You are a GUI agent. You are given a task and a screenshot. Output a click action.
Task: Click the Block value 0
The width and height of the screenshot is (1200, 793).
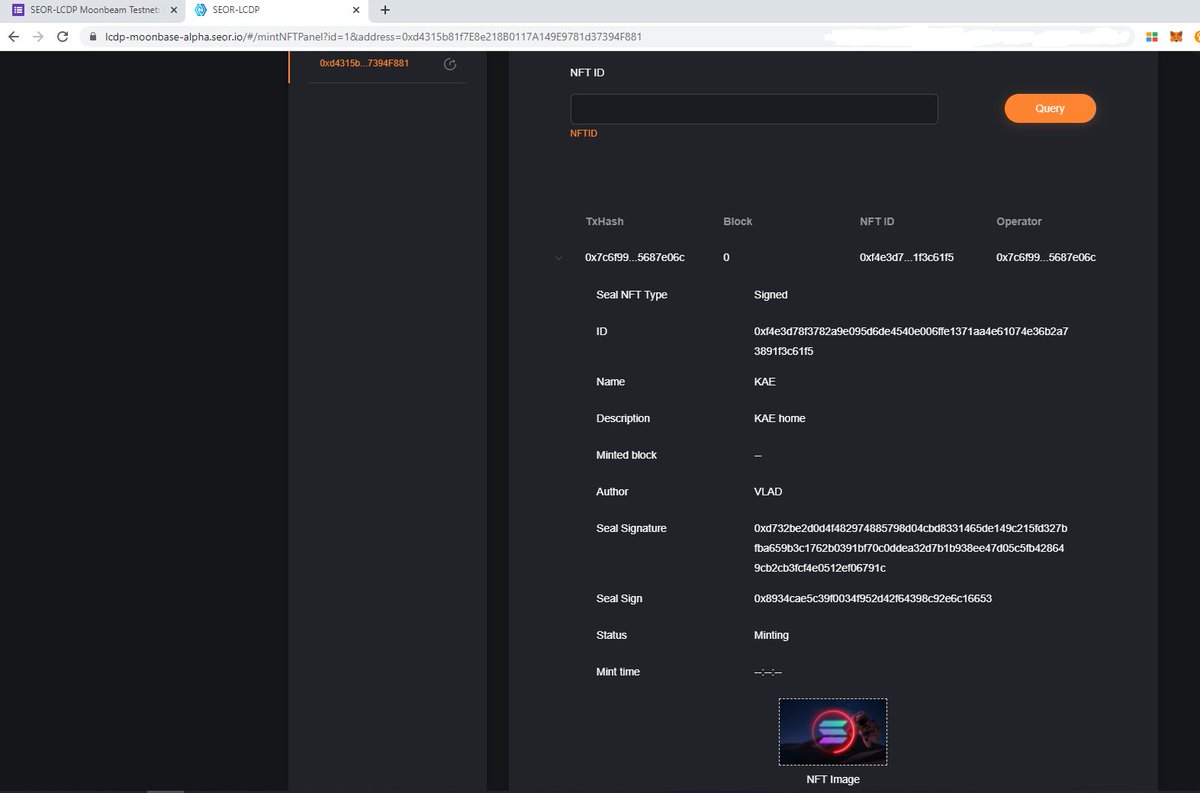point(727,258)
